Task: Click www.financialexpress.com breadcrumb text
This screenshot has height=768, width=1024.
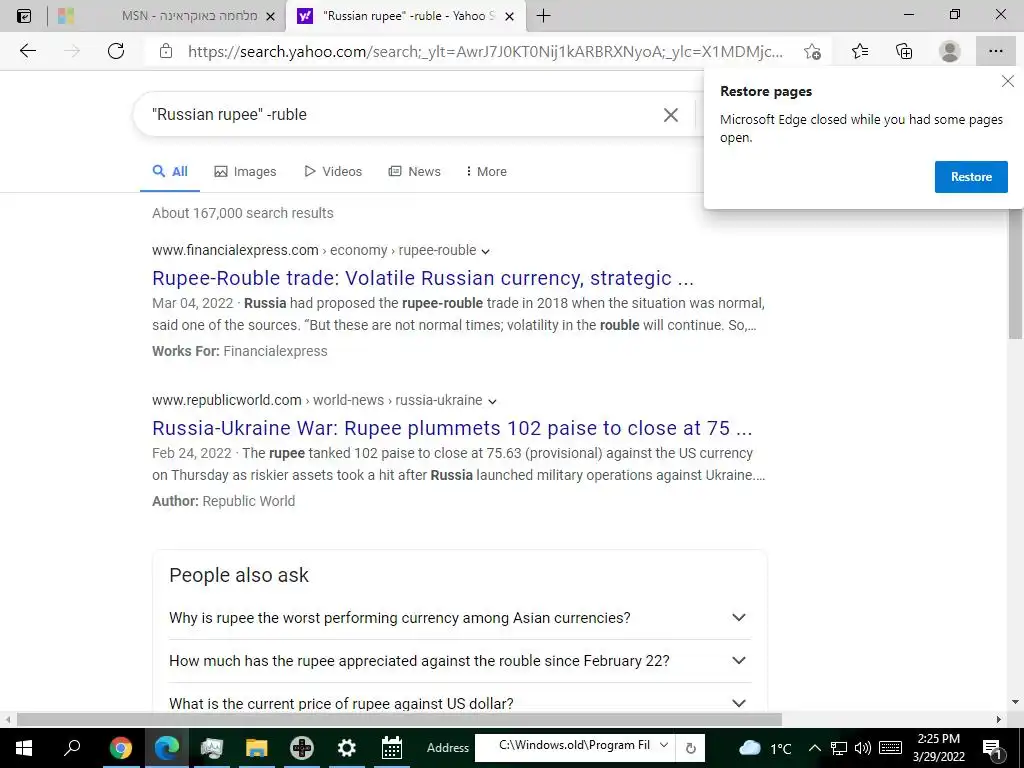Action: [x=235, y=251]
